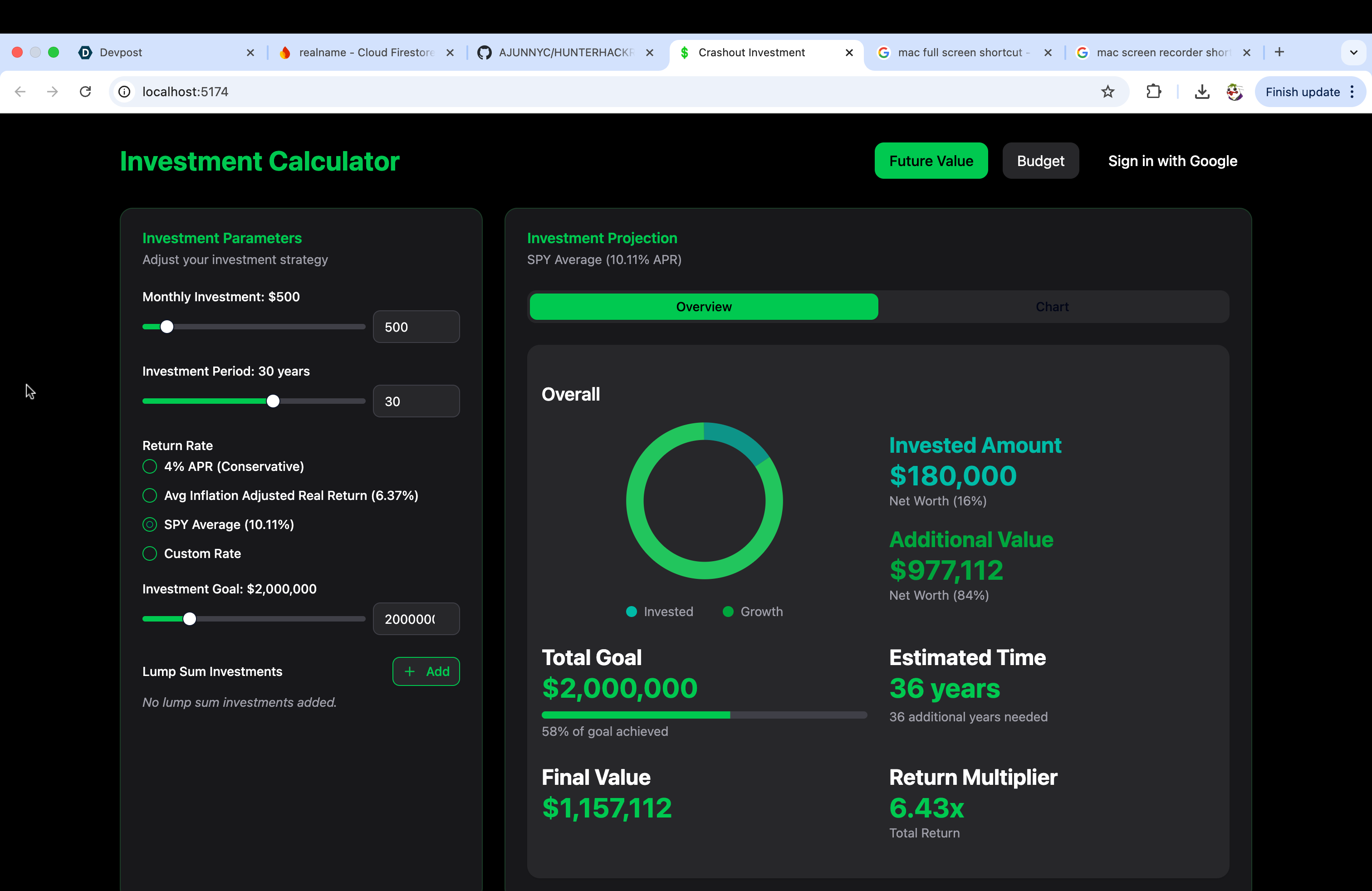Select 4% APR (Conservative) return rate

point(150,466)
